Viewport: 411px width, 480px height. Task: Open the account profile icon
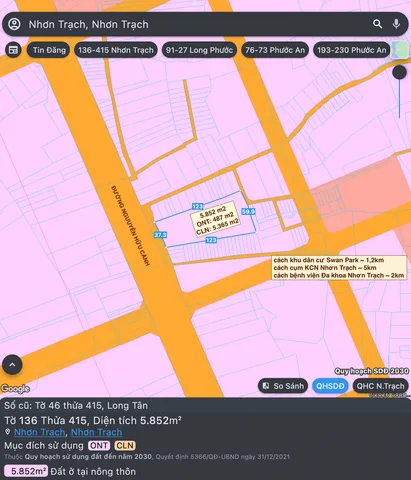pos(14,24)
